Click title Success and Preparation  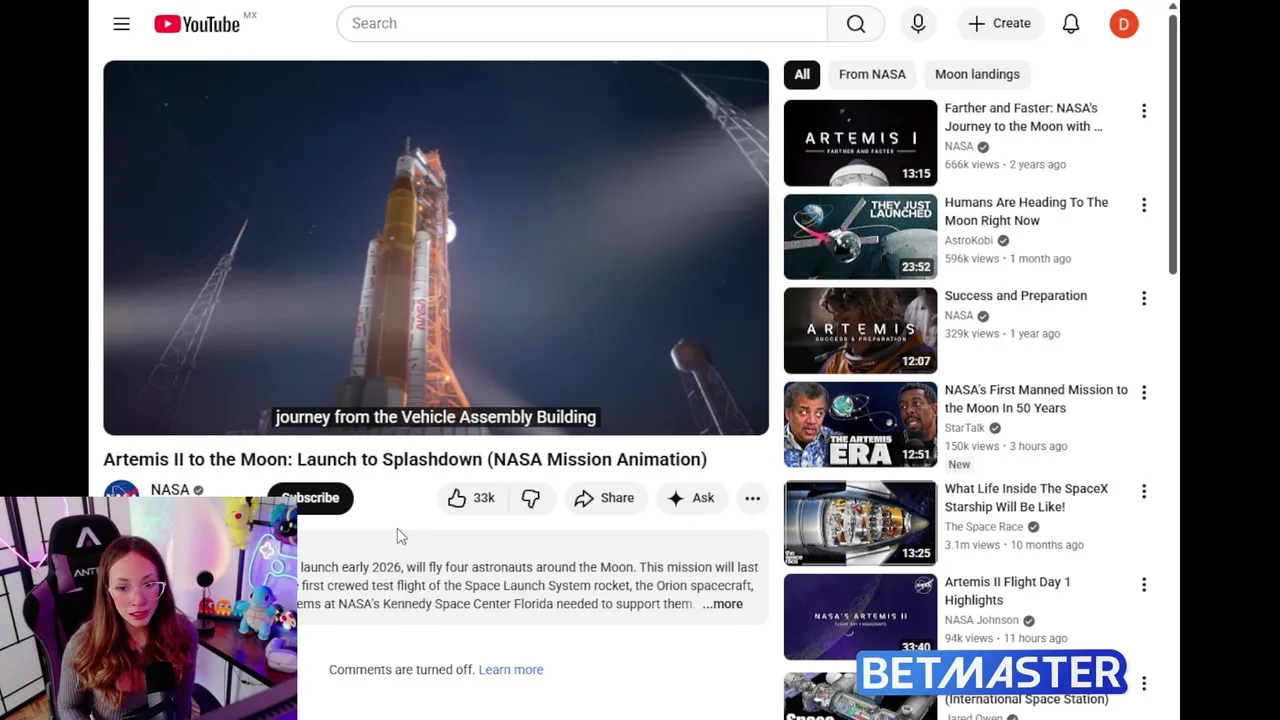pyautogui.click(x=1016, y=296)
